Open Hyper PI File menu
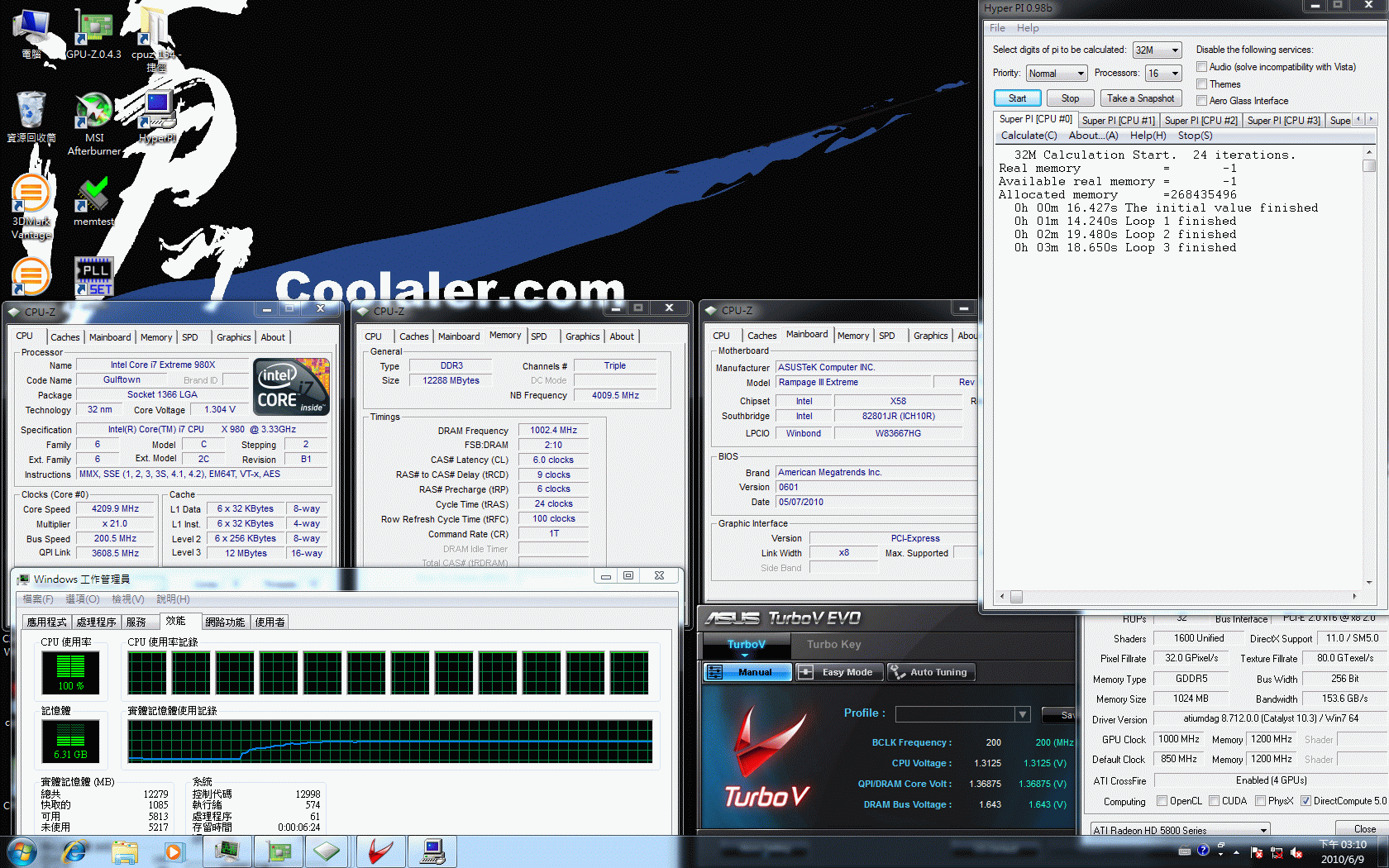 click(997, 28)
